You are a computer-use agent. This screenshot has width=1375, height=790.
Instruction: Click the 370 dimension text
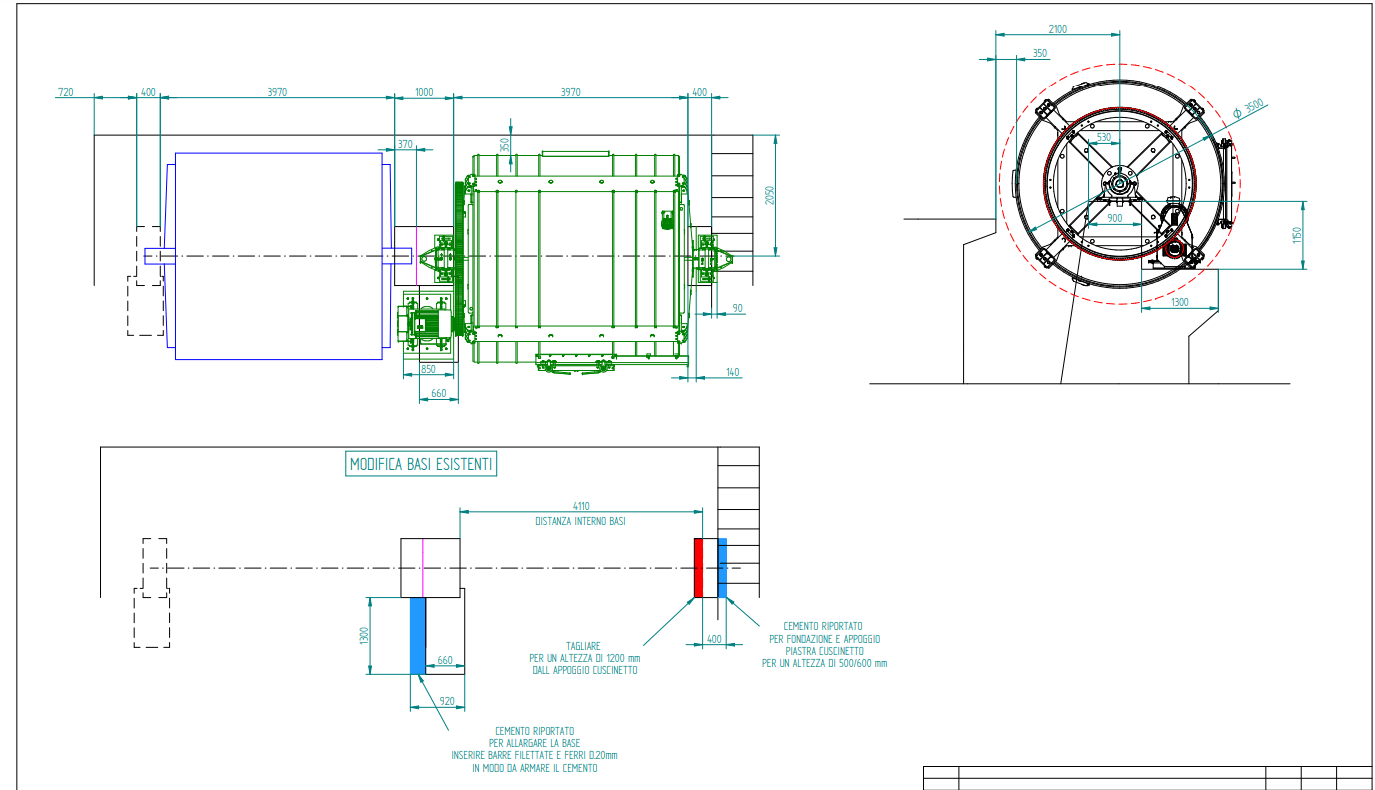(405, 144)
